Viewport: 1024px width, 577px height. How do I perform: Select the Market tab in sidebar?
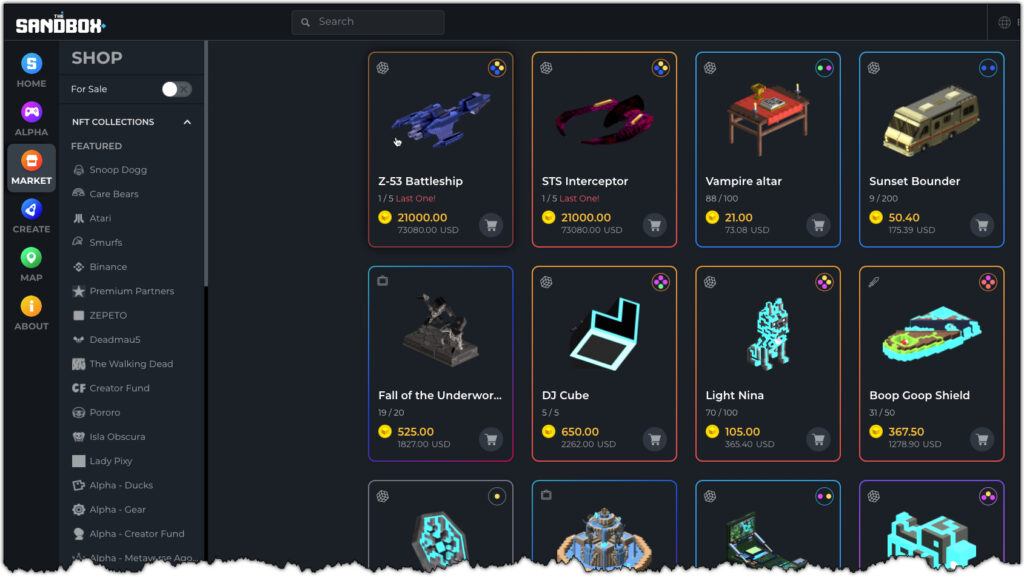pos(31,168)
